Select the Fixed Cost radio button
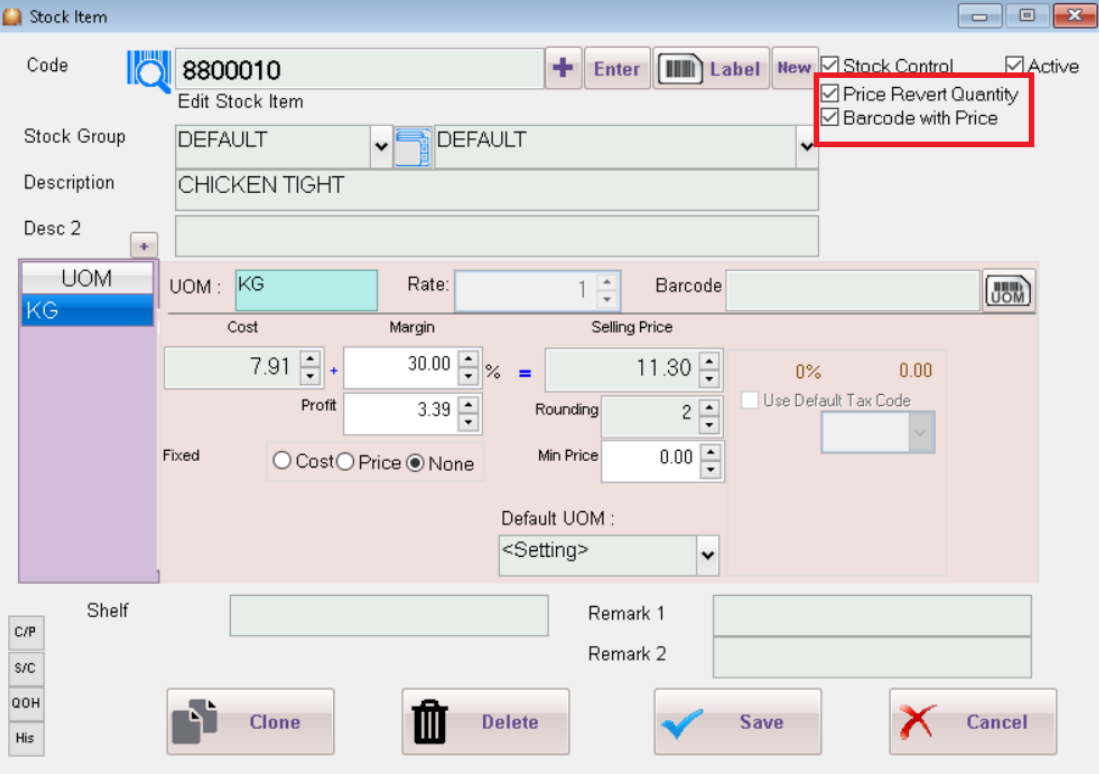Image resolution: width=1099 pixels, height=774 pixels. [x=283, y=462]
